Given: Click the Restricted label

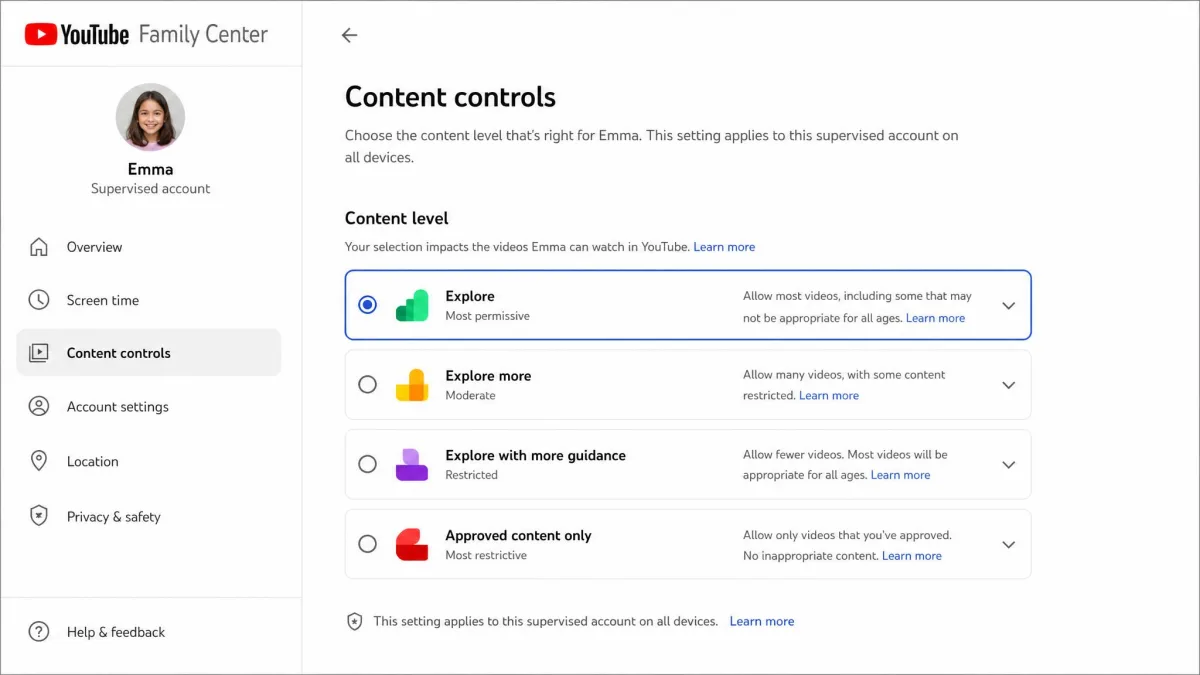Looking at the screenshot, I should pos(471,475).
